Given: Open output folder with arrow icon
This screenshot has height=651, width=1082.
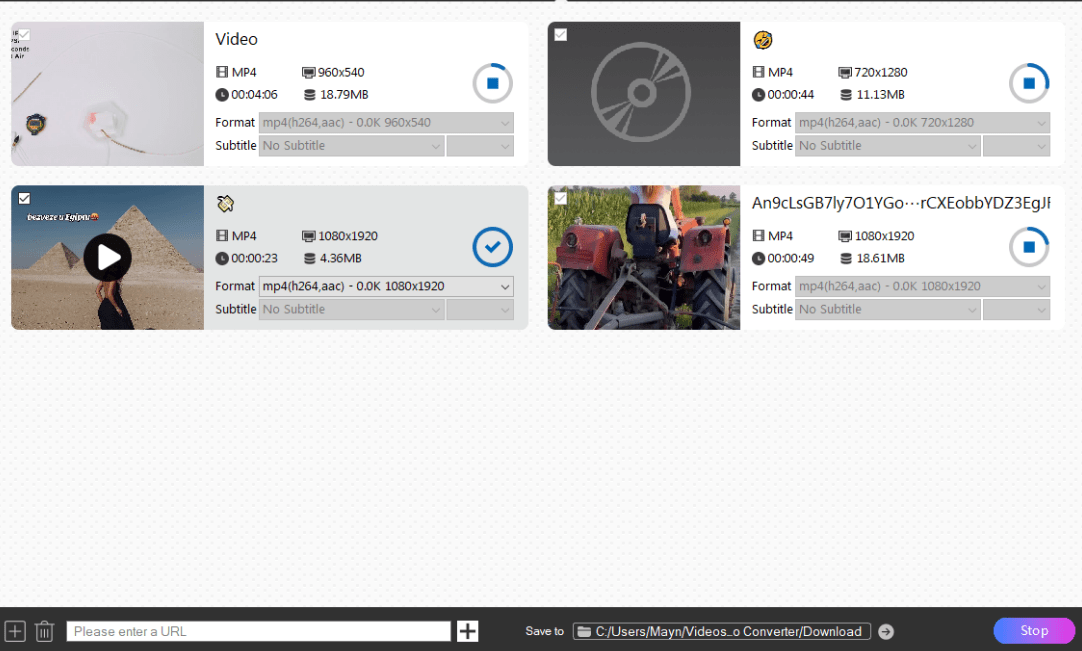Looking at the screenshot, I should [x=885, y=631].
